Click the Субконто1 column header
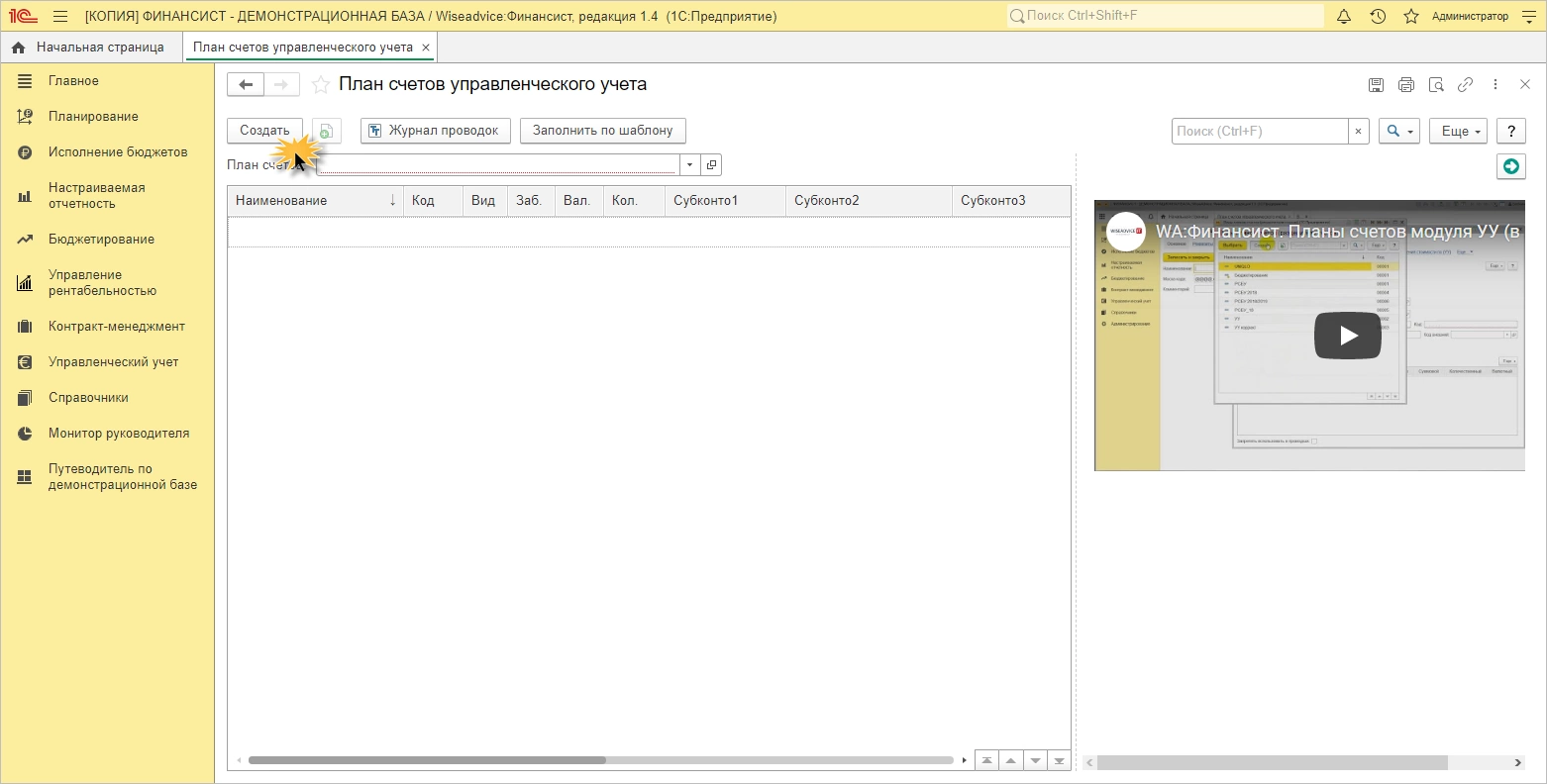This screenshot has height=784, width=1547. click(726, 201)
